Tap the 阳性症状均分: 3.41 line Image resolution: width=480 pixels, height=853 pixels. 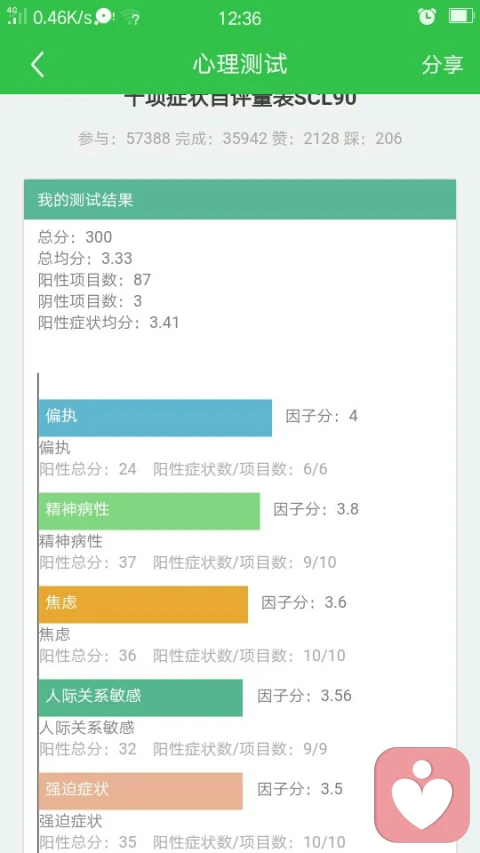pyautogui.click(x=109, y=323)
